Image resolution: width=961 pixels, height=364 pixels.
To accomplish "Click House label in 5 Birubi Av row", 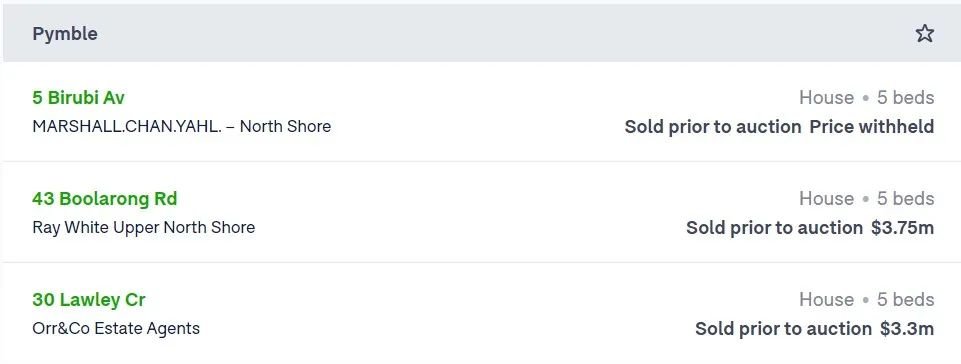I will pyautogui.click(x=826, y=97).
